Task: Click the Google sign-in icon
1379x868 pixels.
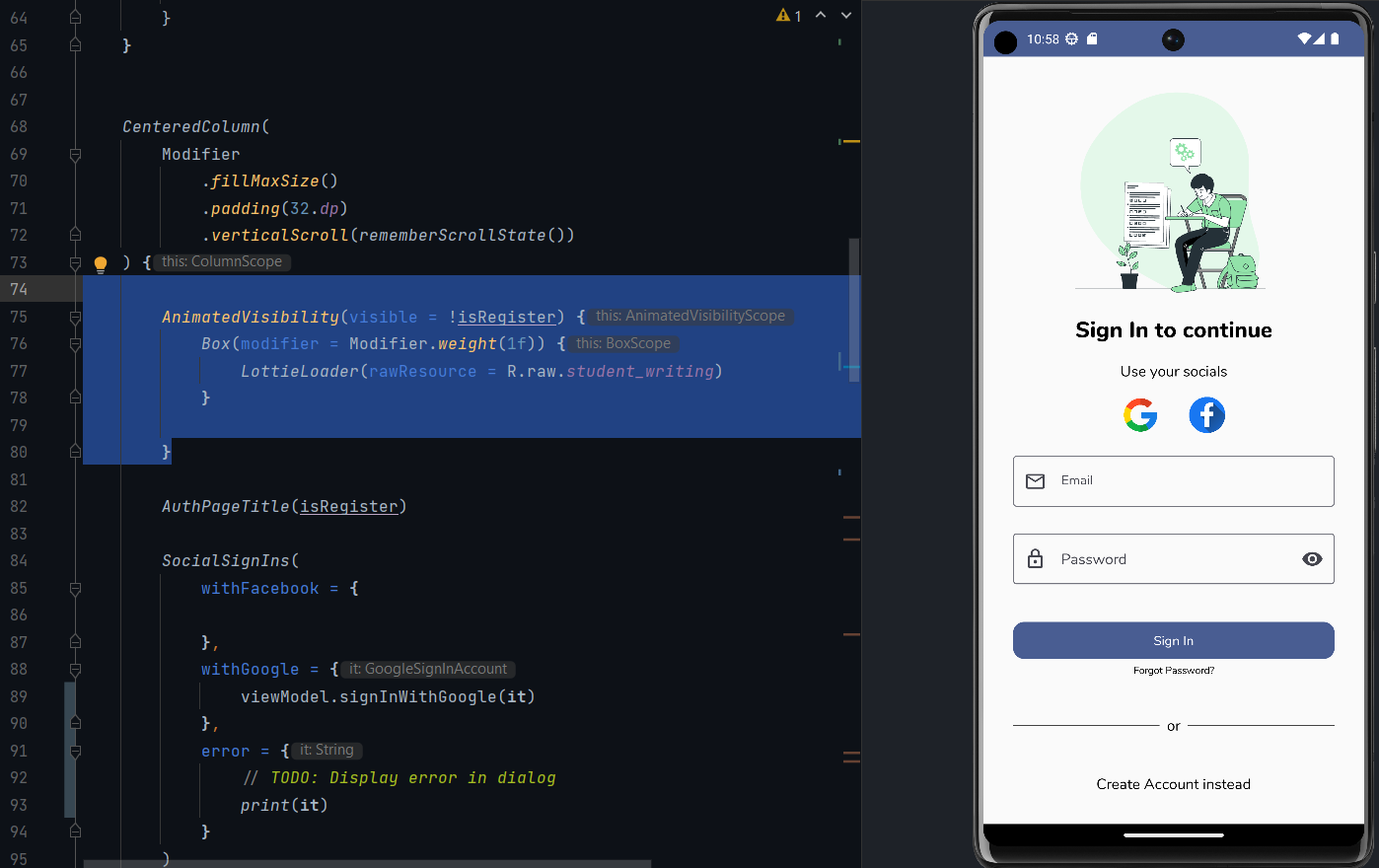Action: pos(1140,415)
